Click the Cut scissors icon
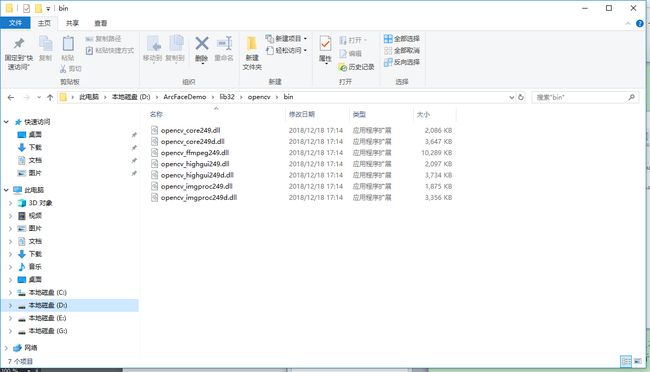The width and height of the screenshot is (650, 372). point(63,69)
